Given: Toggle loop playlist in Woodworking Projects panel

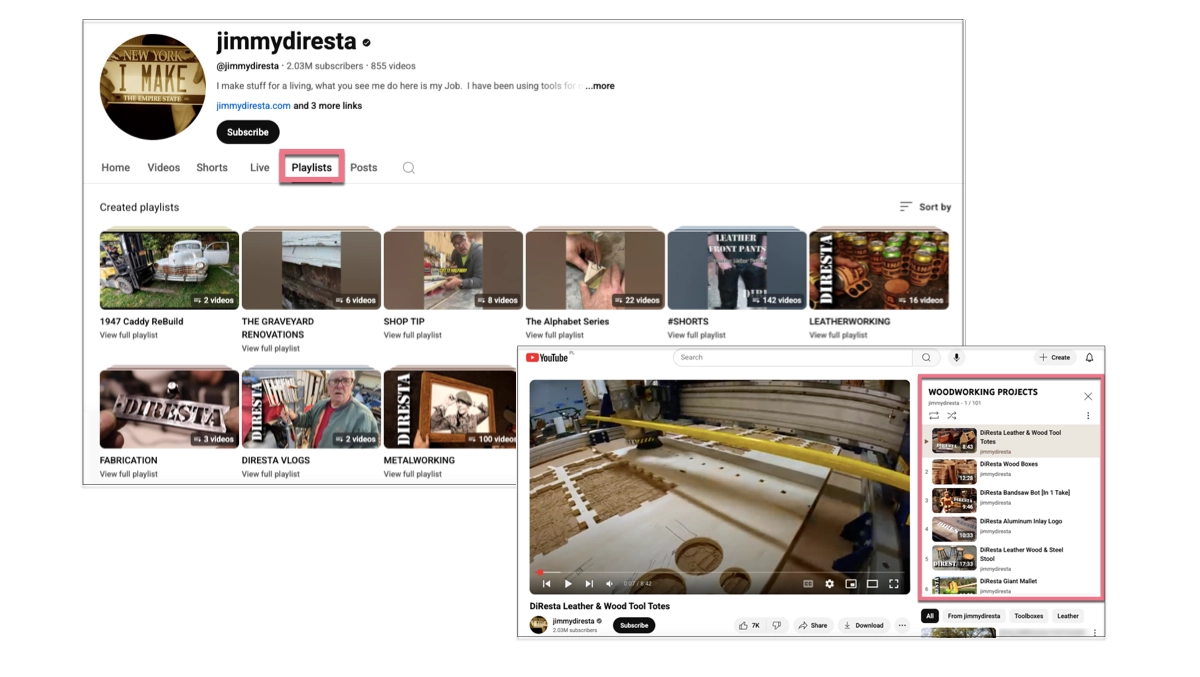Looking at the screenshot, I should 935,415.
